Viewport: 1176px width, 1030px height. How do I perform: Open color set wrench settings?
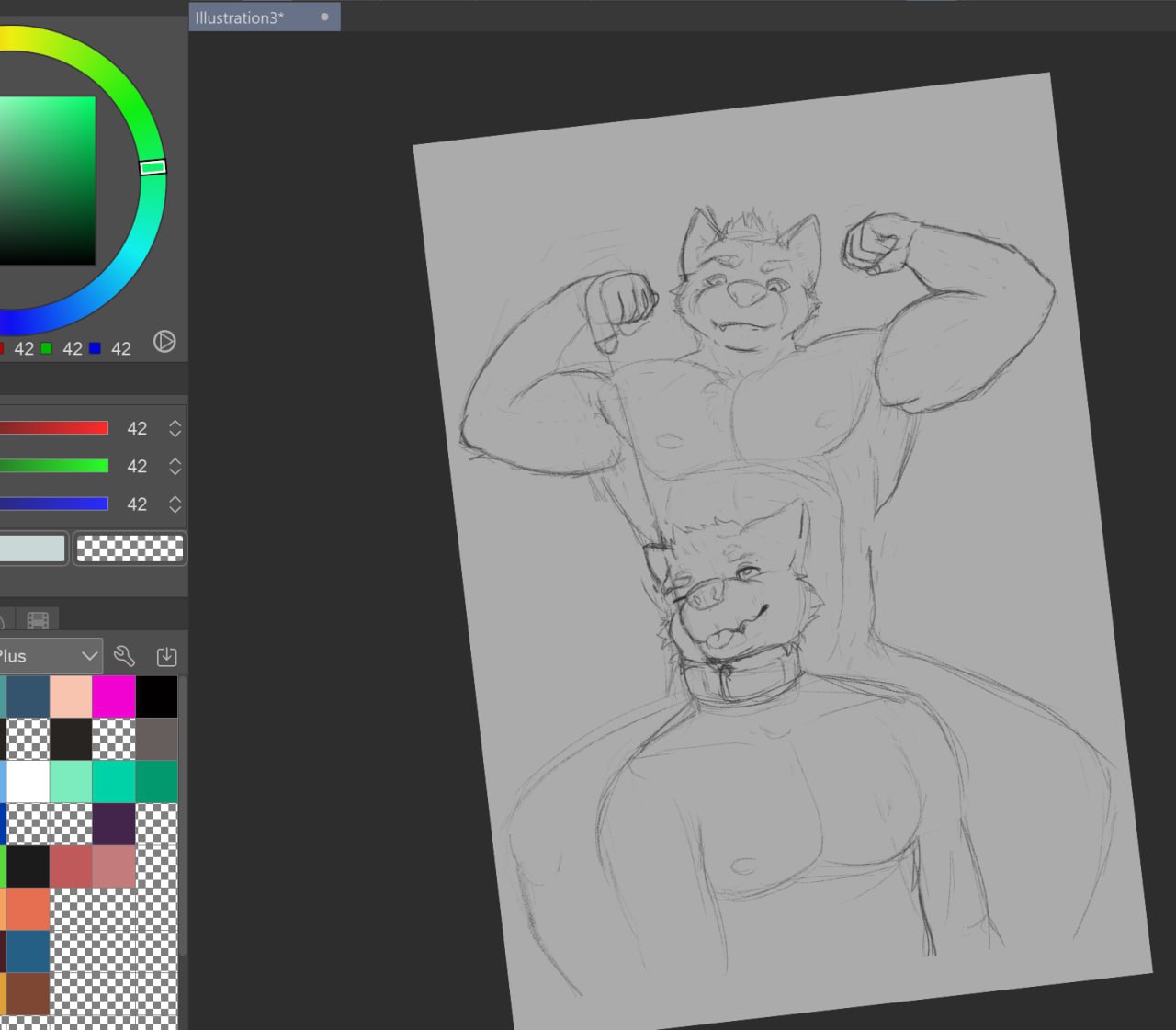point(124,656)
